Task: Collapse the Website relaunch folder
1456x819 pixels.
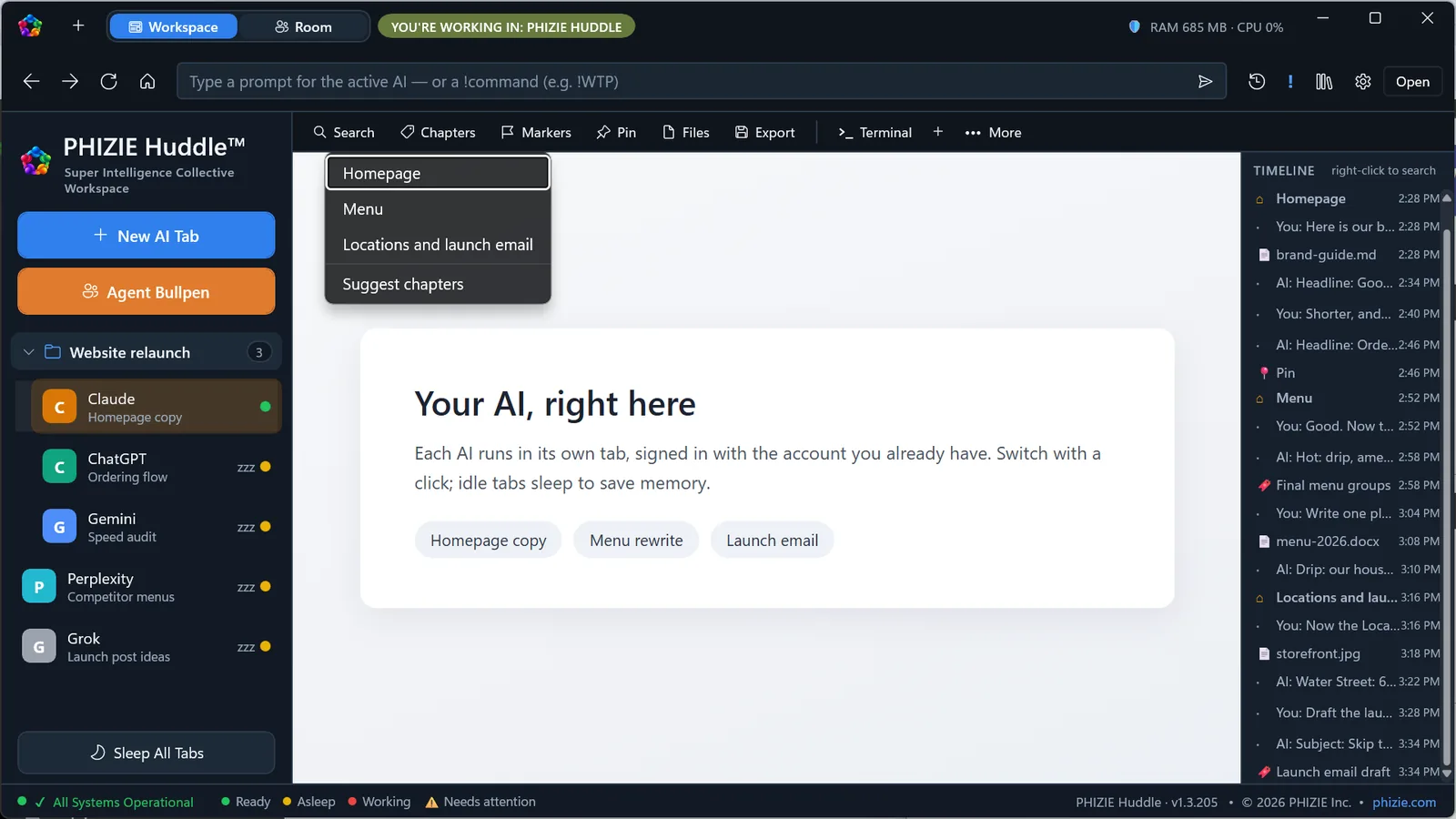Action: pos(28,352)
